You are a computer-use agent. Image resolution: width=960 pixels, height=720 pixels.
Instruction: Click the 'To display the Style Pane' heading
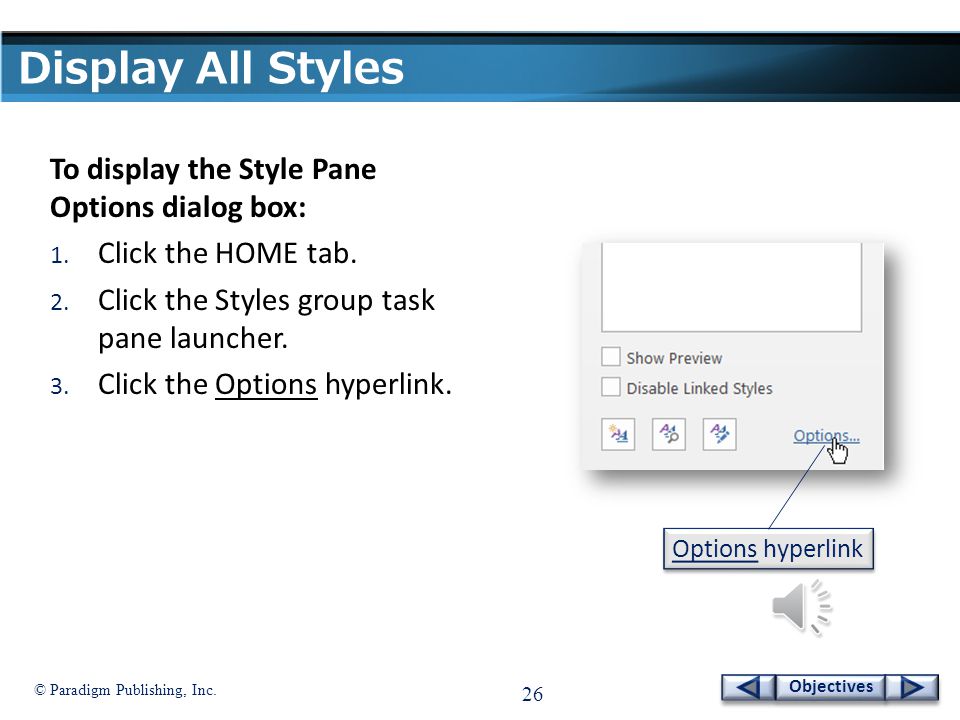(x=212, y=170)
